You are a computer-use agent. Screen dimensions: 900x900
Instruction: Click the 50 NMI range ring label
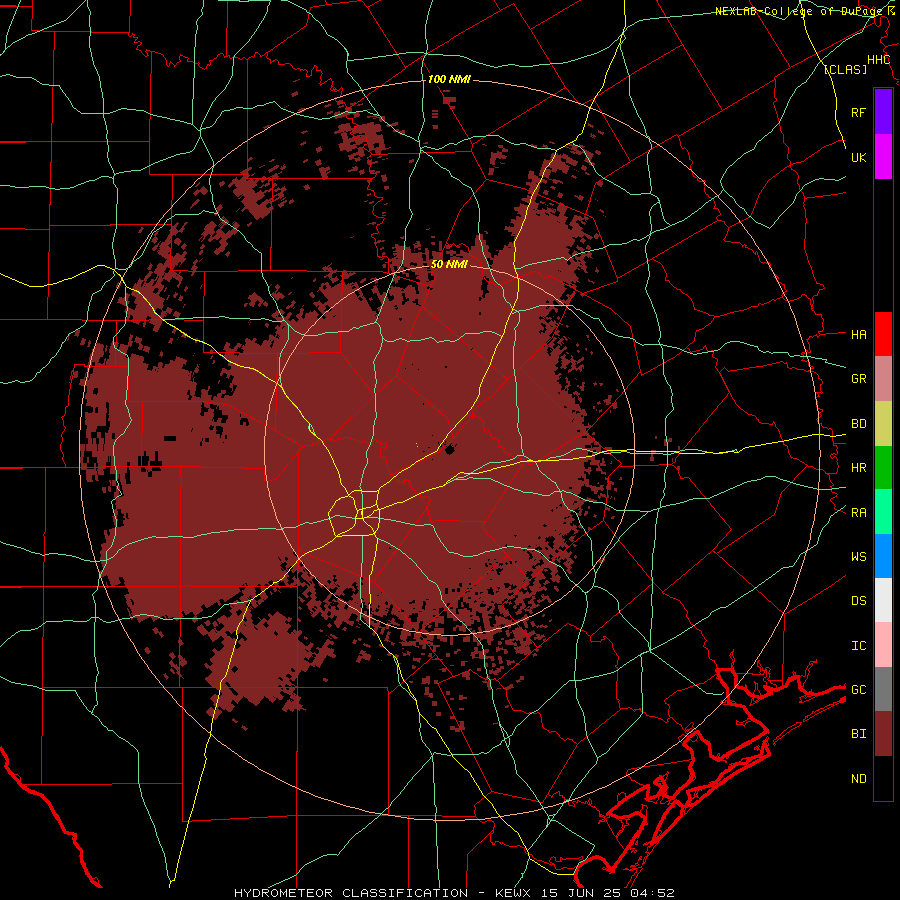pyautogui.click(x=449, y=264)
